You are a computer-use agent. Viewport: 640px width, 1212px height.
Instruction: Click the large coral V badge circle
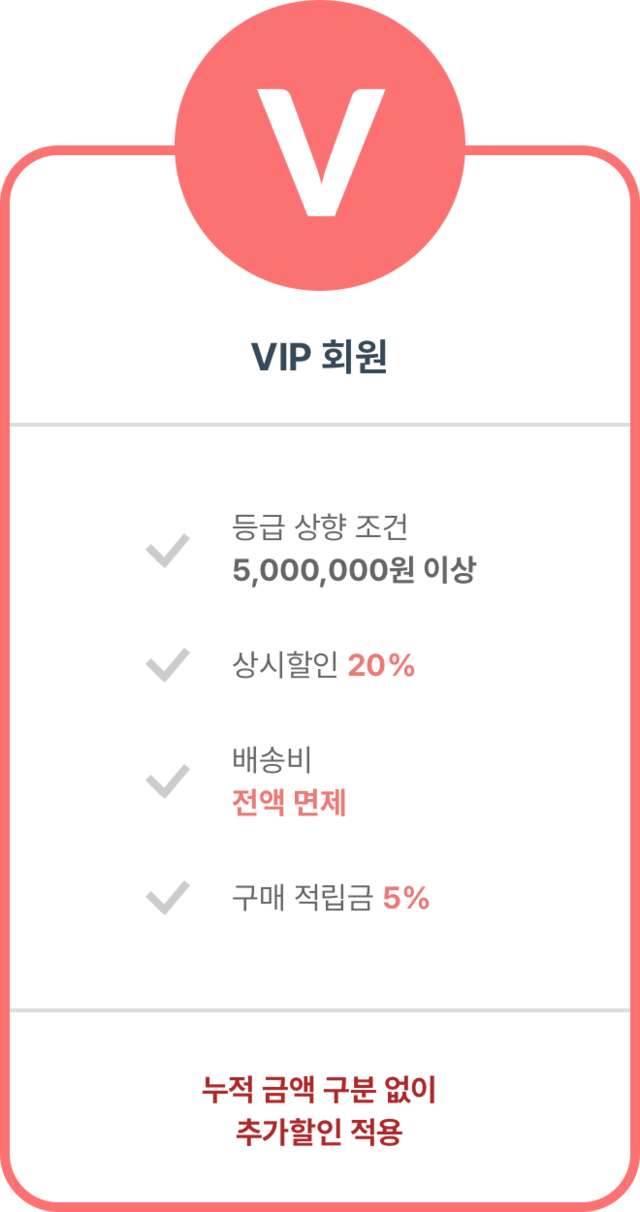pos(320,148)
